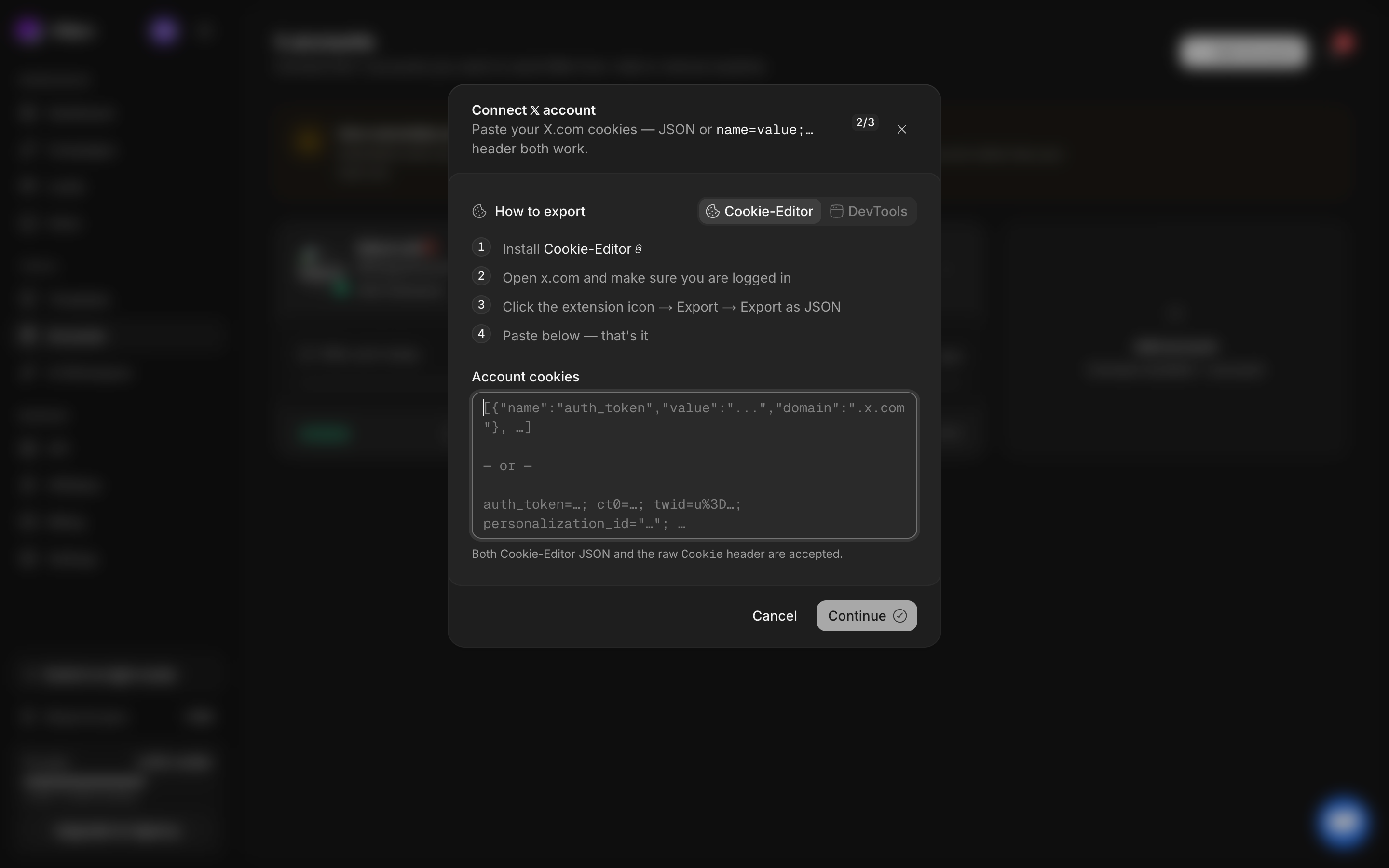Click step text 'Paste below — that's it'
This screenshot has width=1389, height=868.
pyautogui.click(x=575, y=336)
